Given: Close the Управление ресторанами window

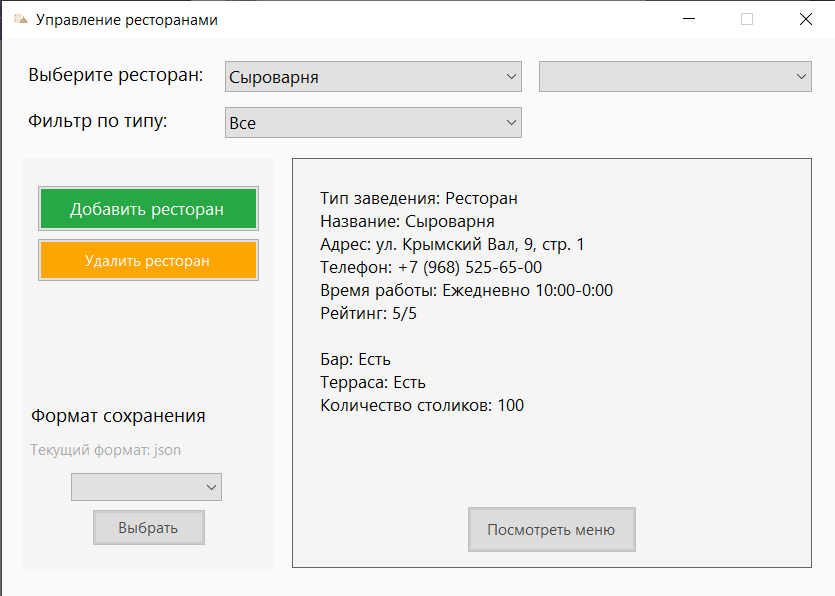Looking at the screenshot, I should click(806, 19).
